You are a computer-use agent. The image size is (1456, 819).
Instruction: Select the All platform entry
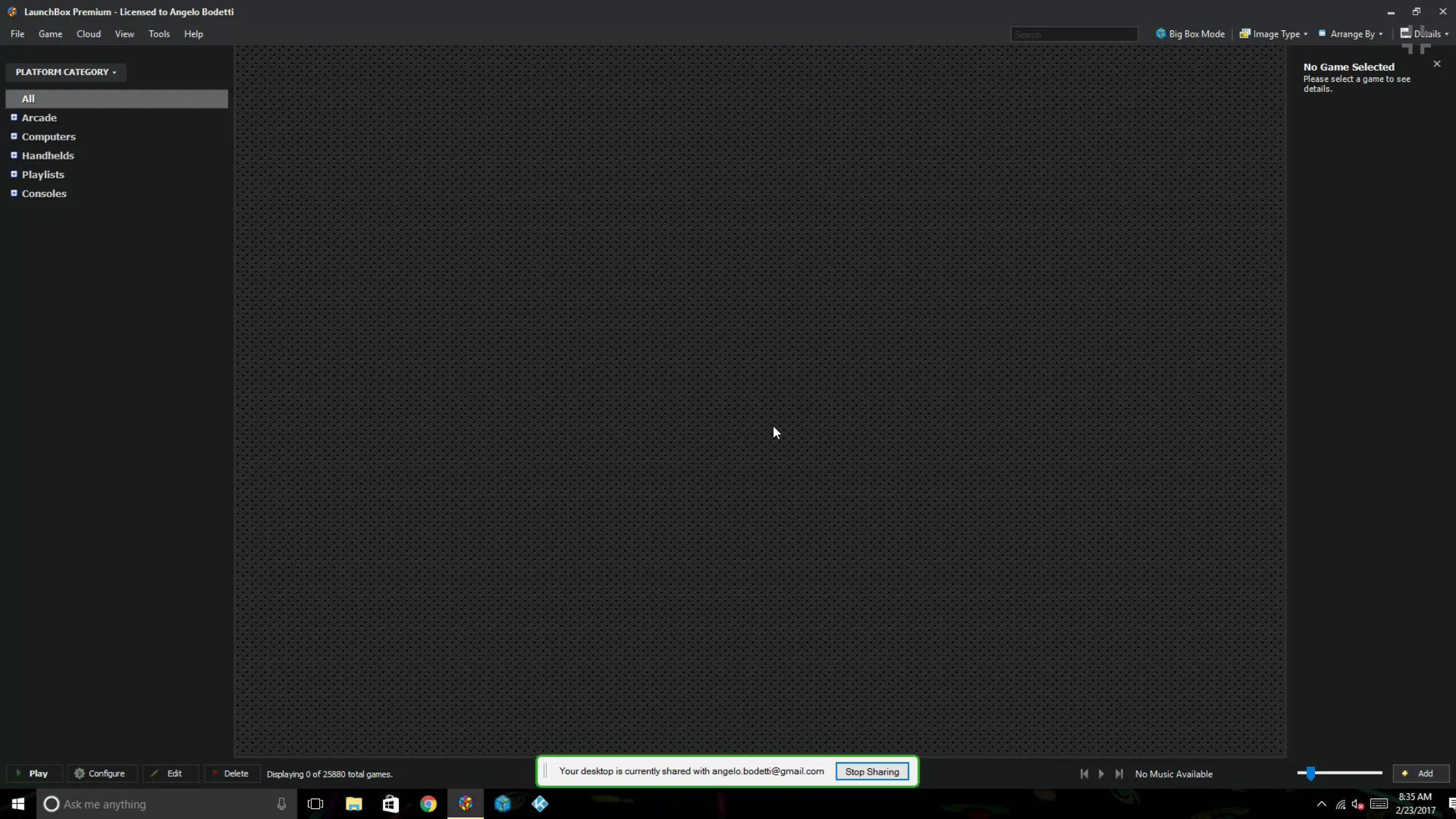[117, 99]
